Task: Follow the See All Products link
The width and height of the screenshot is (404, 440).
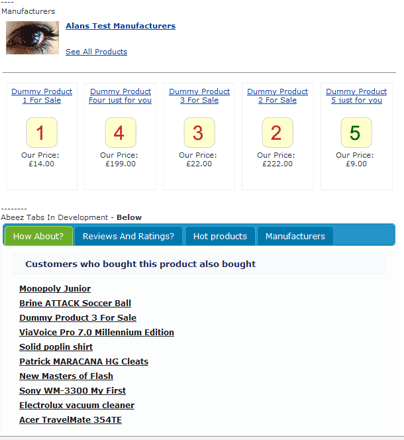Action: point(96,52)
